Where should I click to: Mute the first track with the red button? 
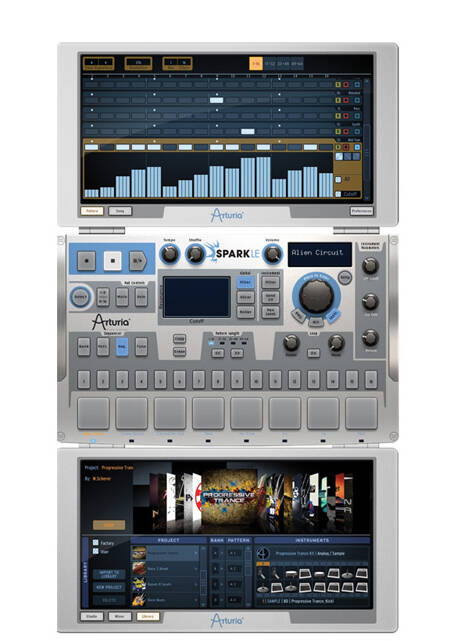(x=346, y=85)
